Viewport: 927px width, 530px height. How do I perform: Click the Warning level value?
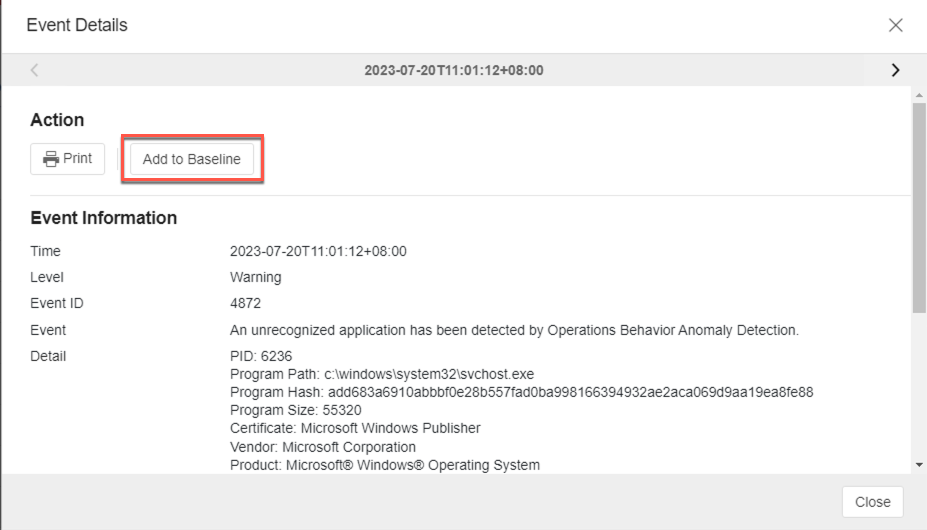point(256,277)
